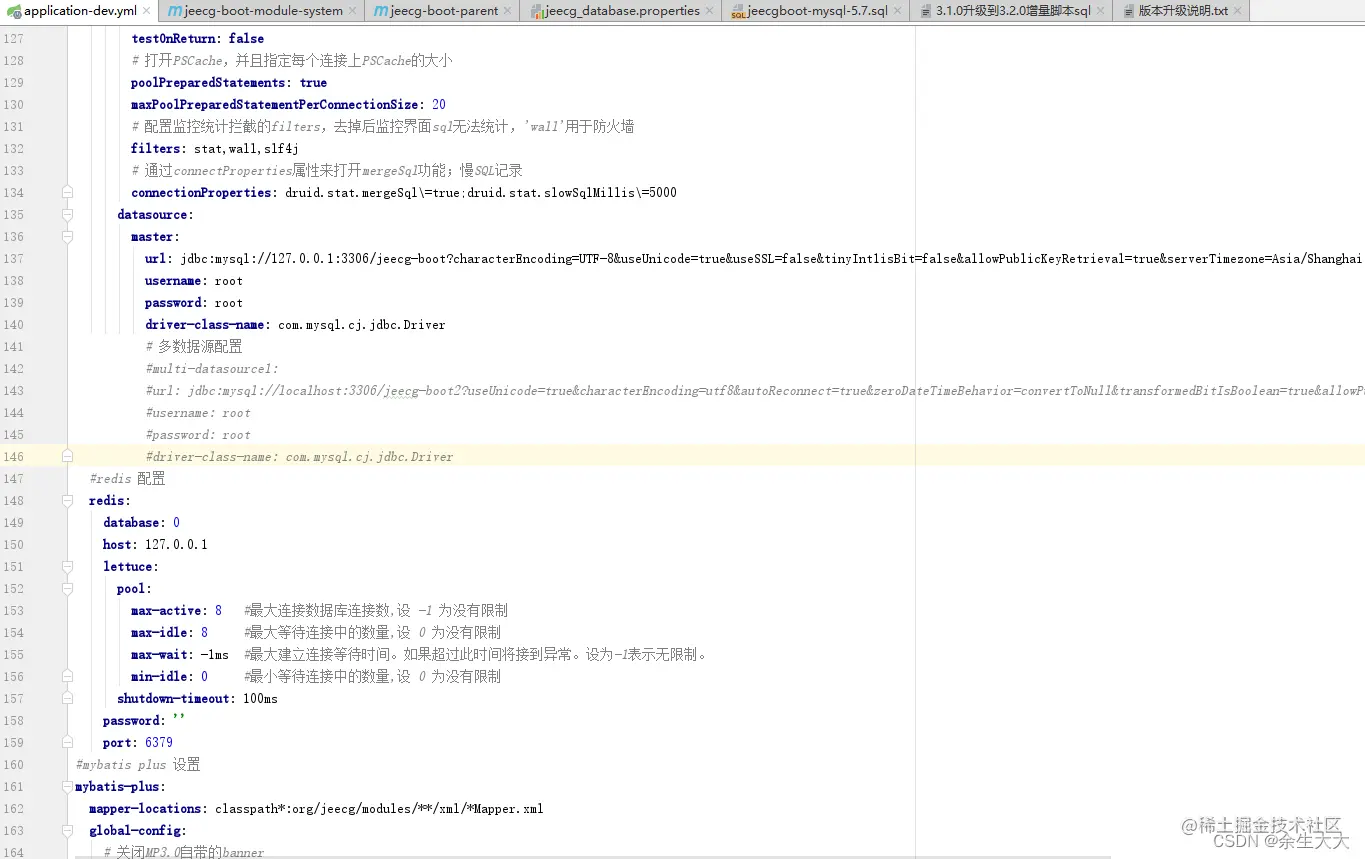Close the jeecg-boot-parent tab
This screenshot has height=859, width=1365.
[508, 11]
